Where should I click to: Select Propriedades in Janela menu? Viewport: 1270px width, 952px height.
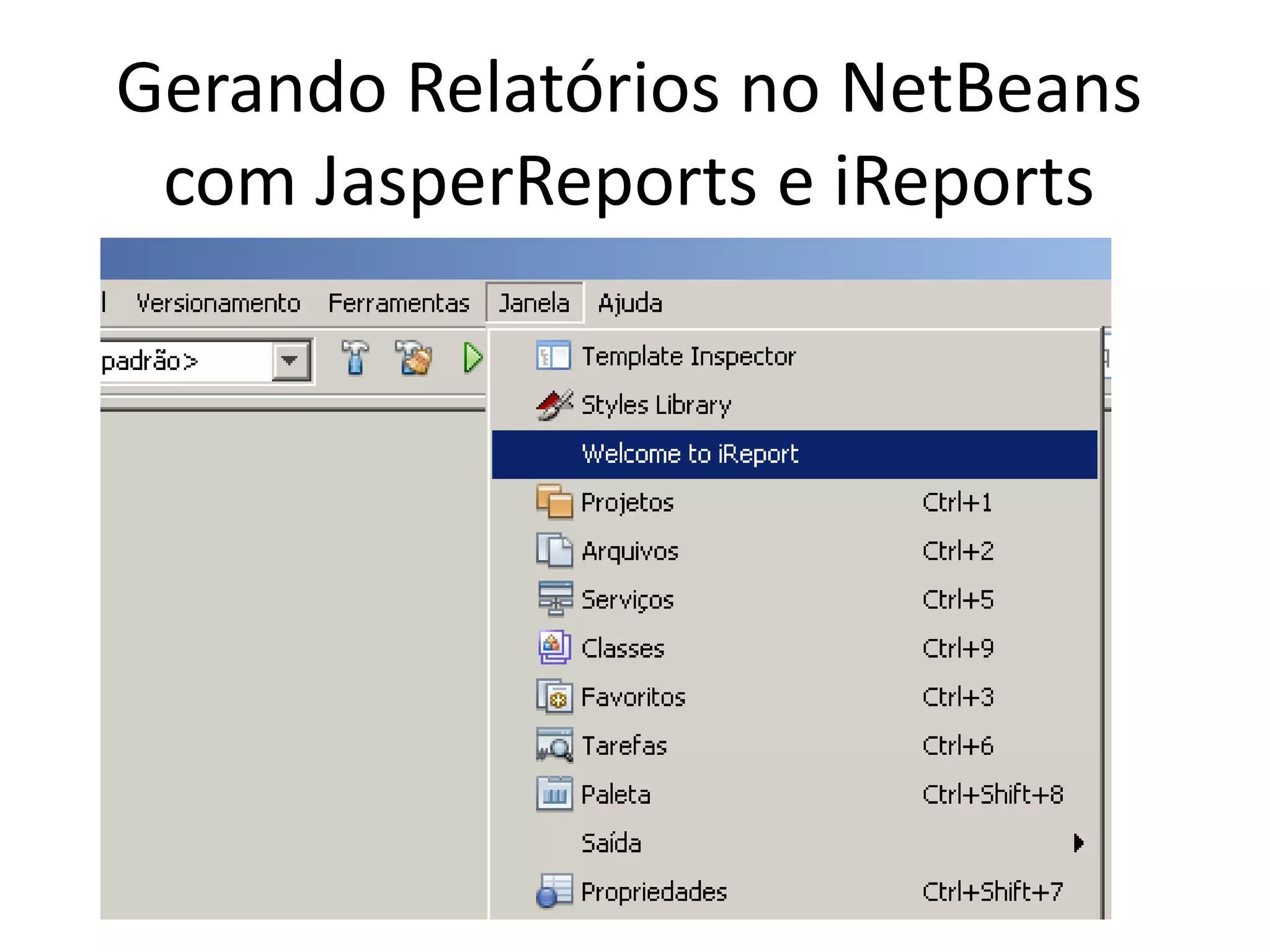click(794, 891)
